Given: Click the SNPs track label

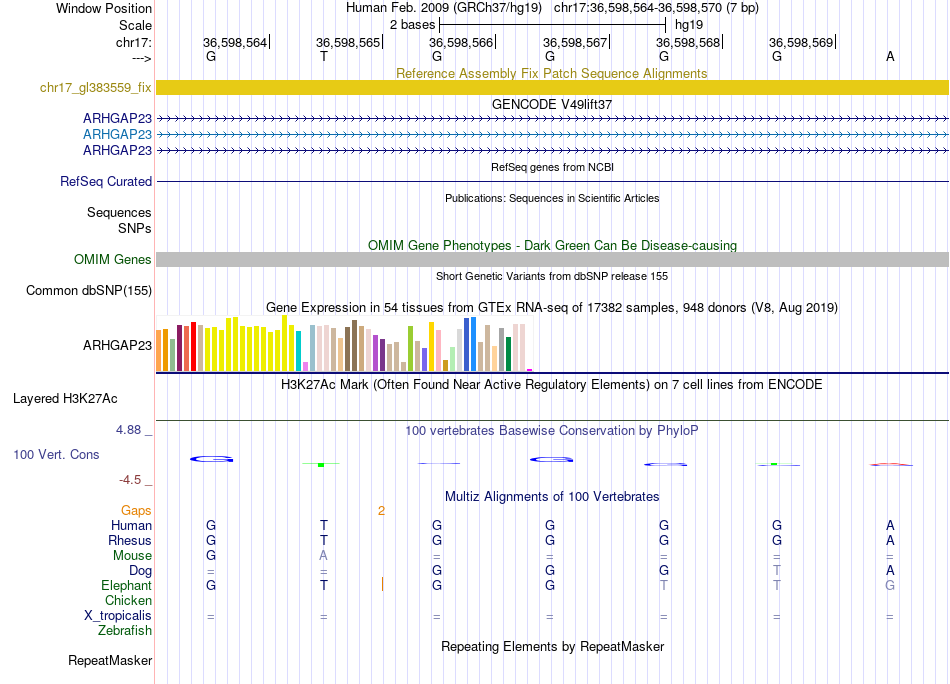Looking at the screenshot, I should [x=135, y=228].
